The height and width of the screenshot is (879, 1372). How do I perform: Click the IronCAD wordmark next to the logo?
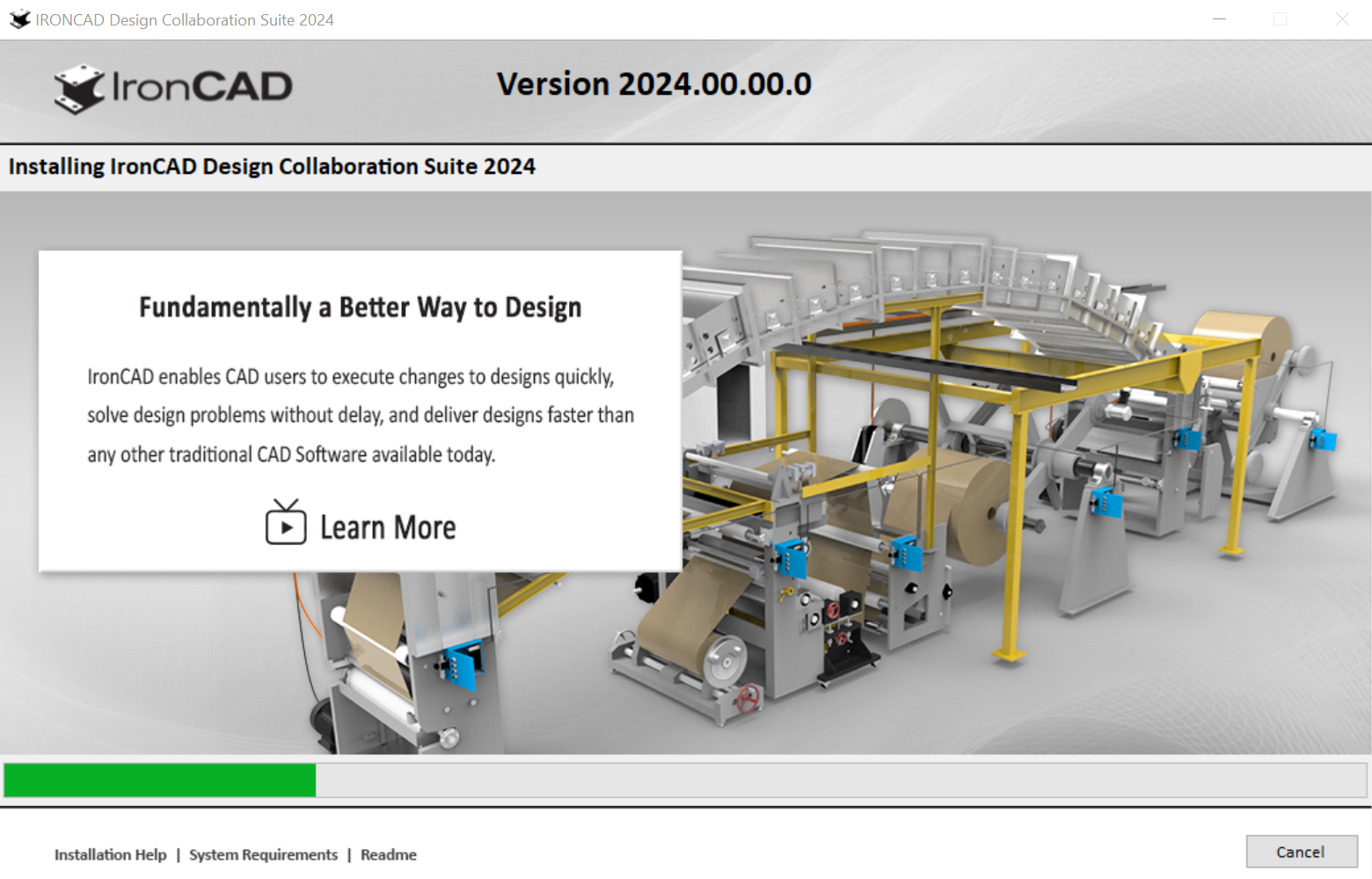[x=202, y=88]
